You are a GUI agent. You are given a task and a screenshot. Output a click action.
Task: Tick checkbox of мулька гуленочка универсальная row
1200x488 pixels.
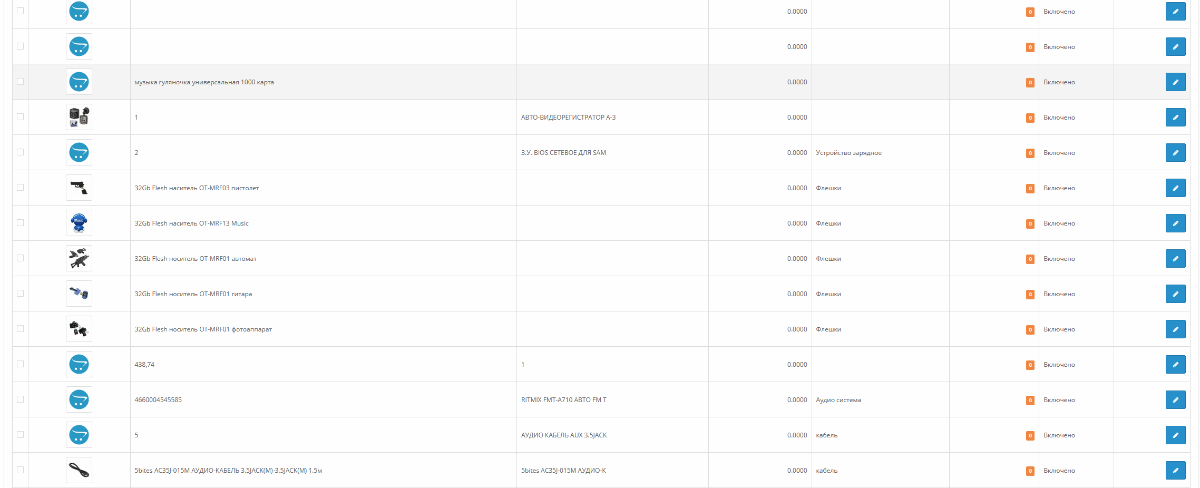[22, 82]
